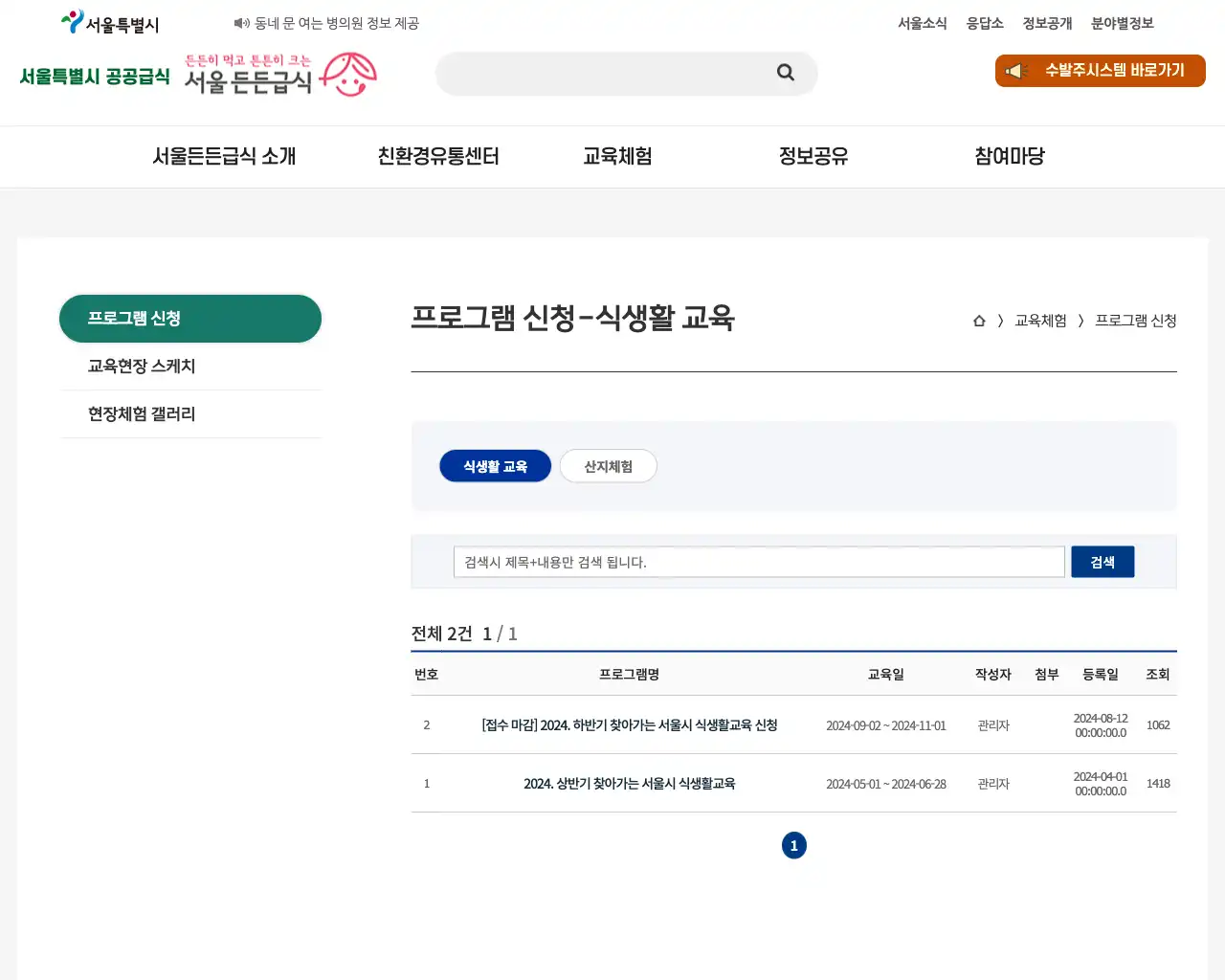This screenshot has width=1225, height=980.
Task: Open the 참여마당 navigation menu
Action: 1009,156
